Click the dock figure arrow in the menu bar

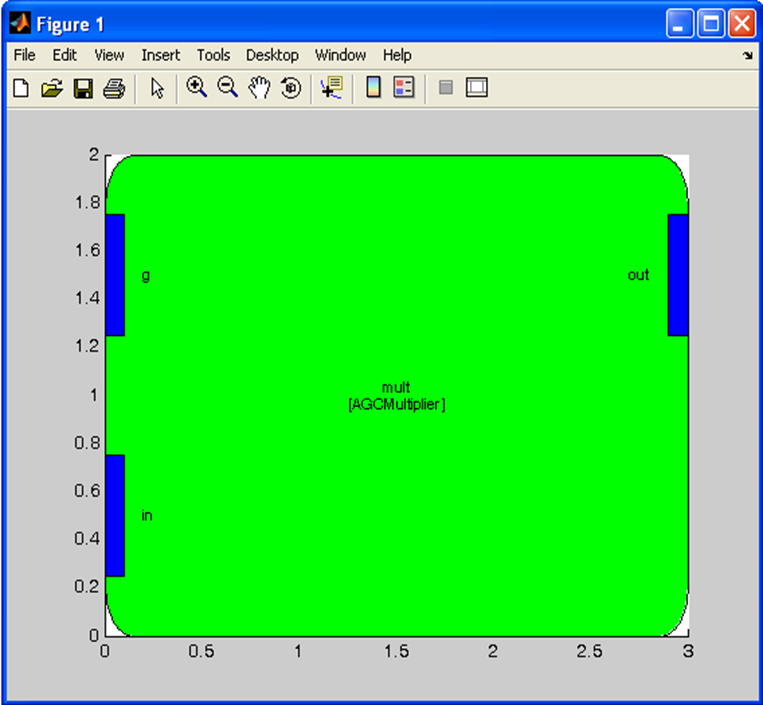[x=746, y=56]
